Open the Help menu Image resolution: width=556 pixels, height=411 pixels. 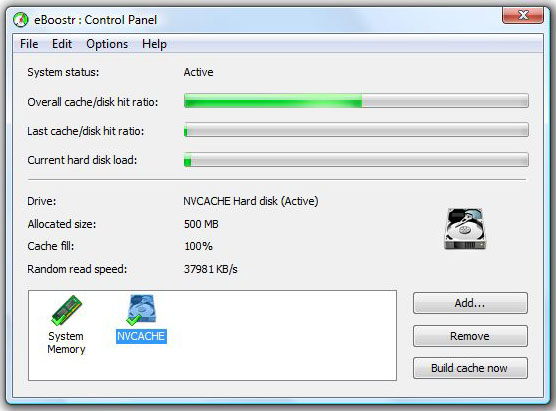154,44
